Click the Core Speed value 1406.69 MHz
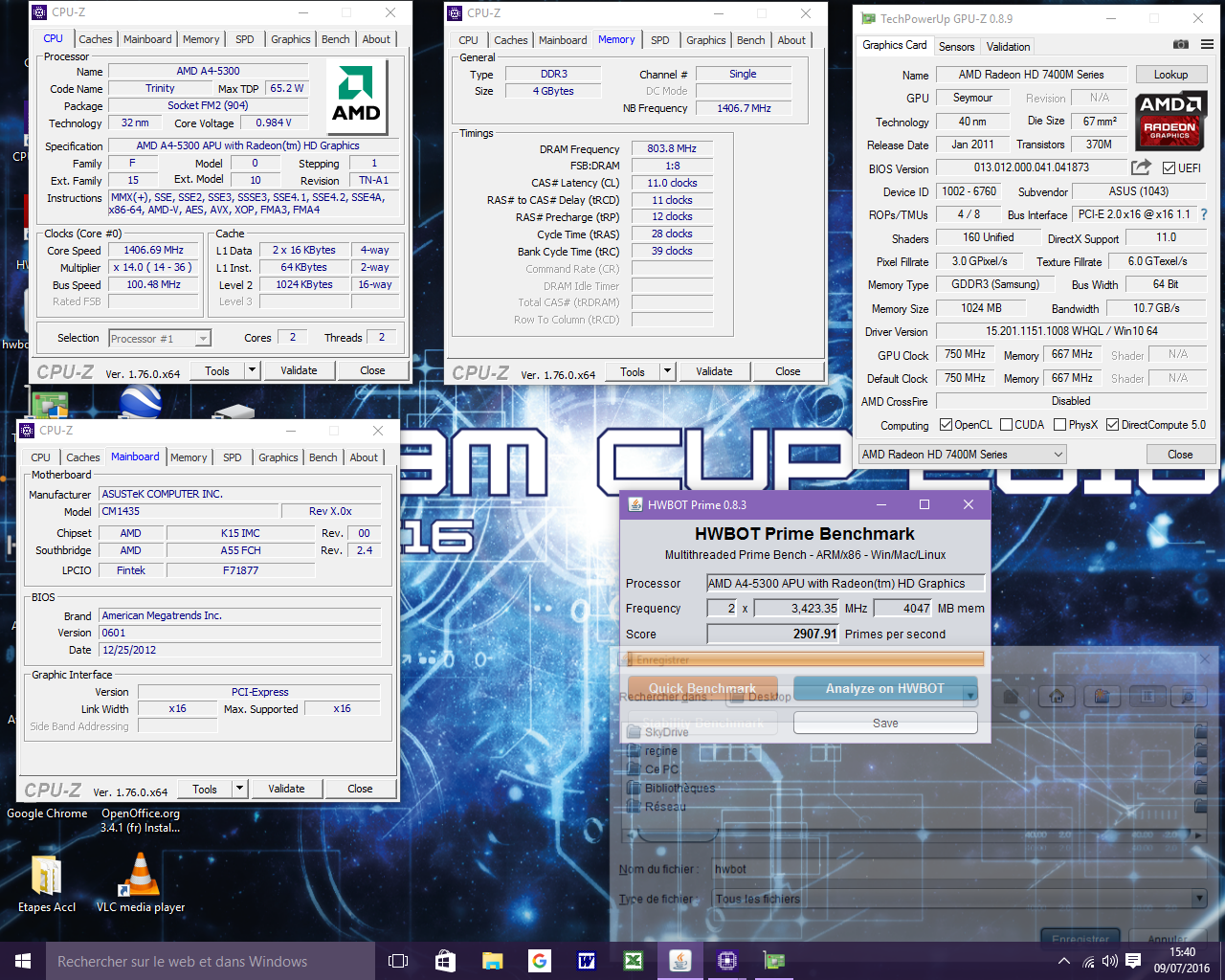Viewport: 1225px width, 980px height. pyautogui.click(x=153, y=251)
